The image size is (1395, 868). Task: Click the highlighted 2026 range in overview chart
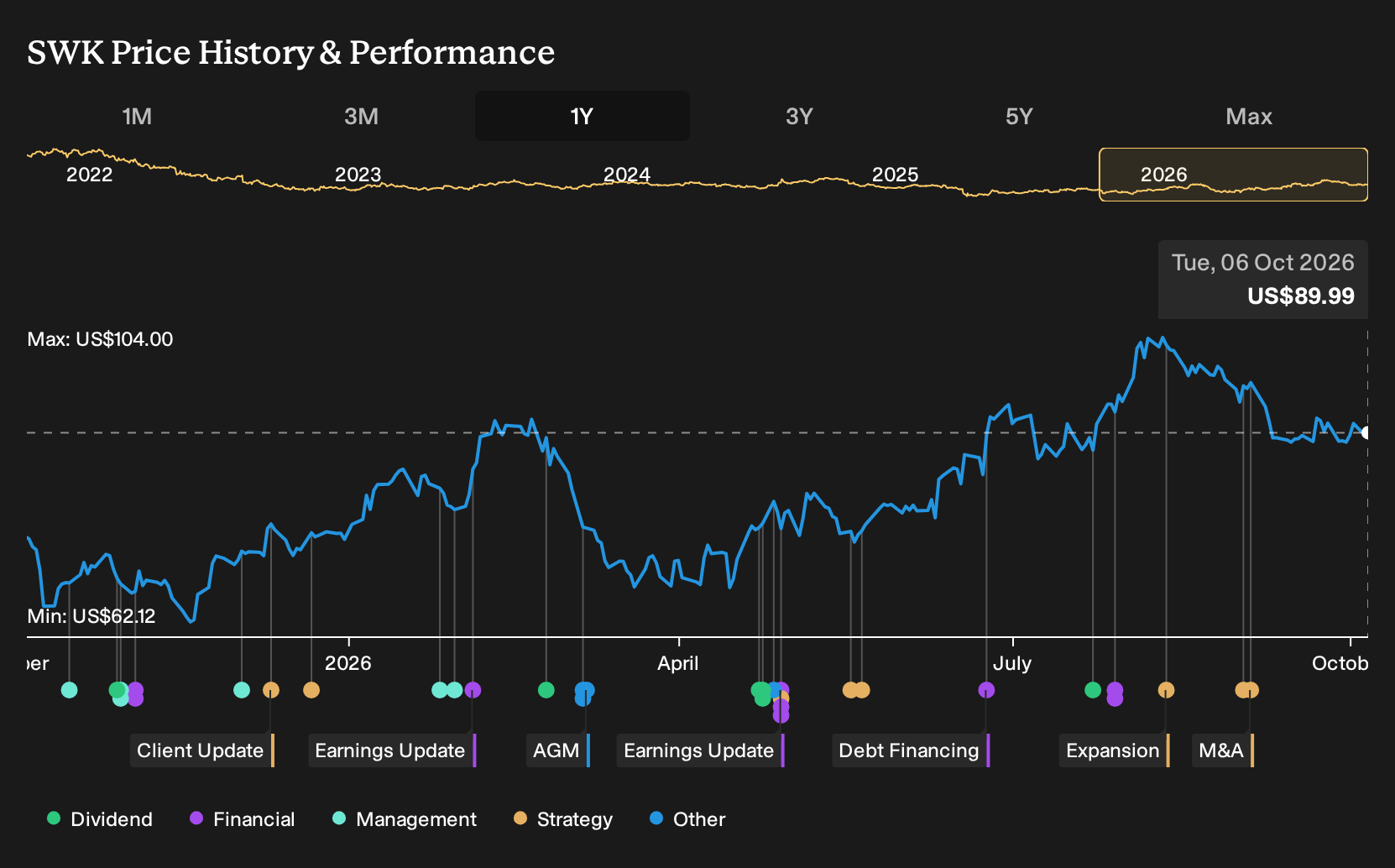[x=1233, y=175]
